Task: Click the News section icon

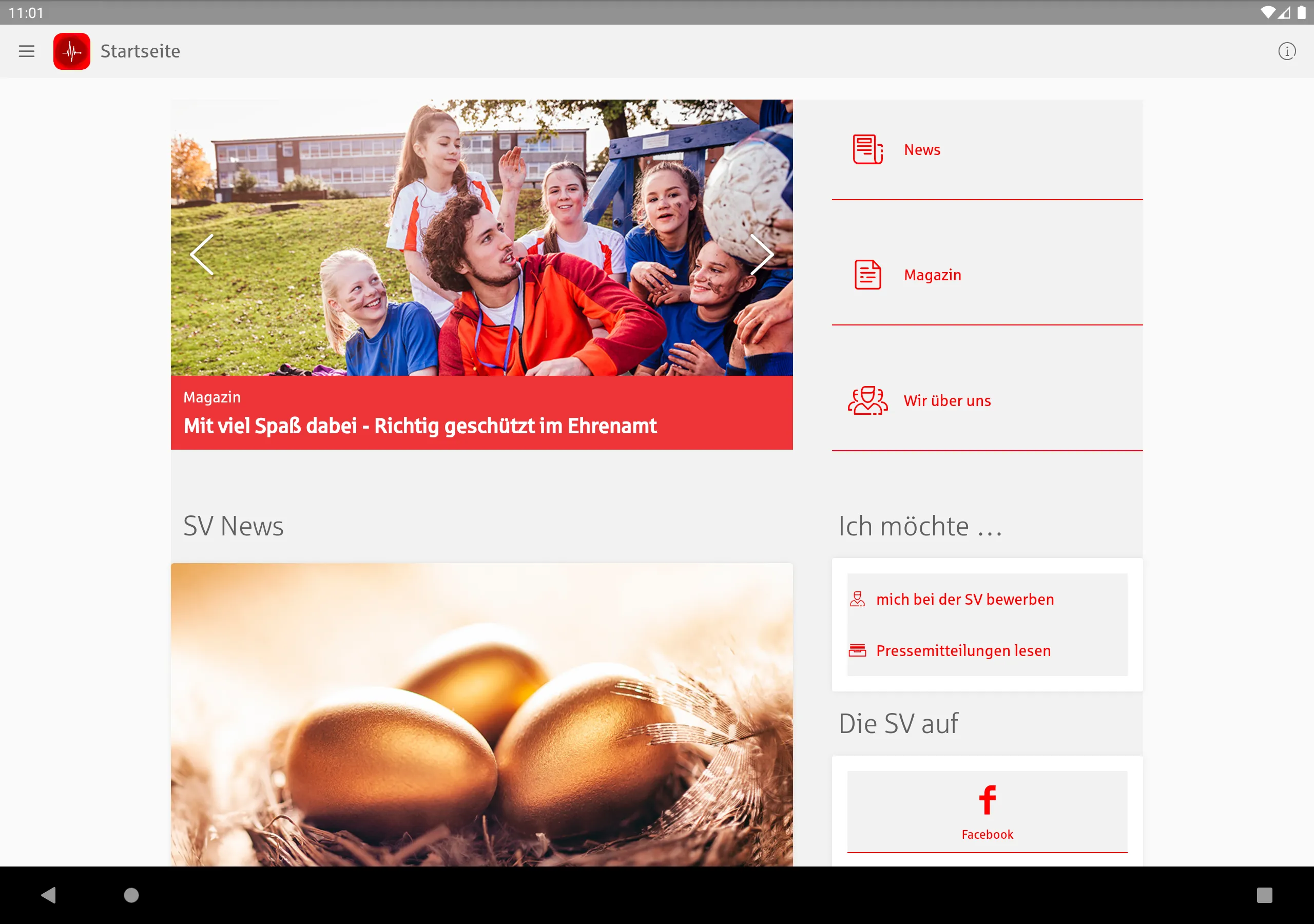Action: [x=867, y=149]
